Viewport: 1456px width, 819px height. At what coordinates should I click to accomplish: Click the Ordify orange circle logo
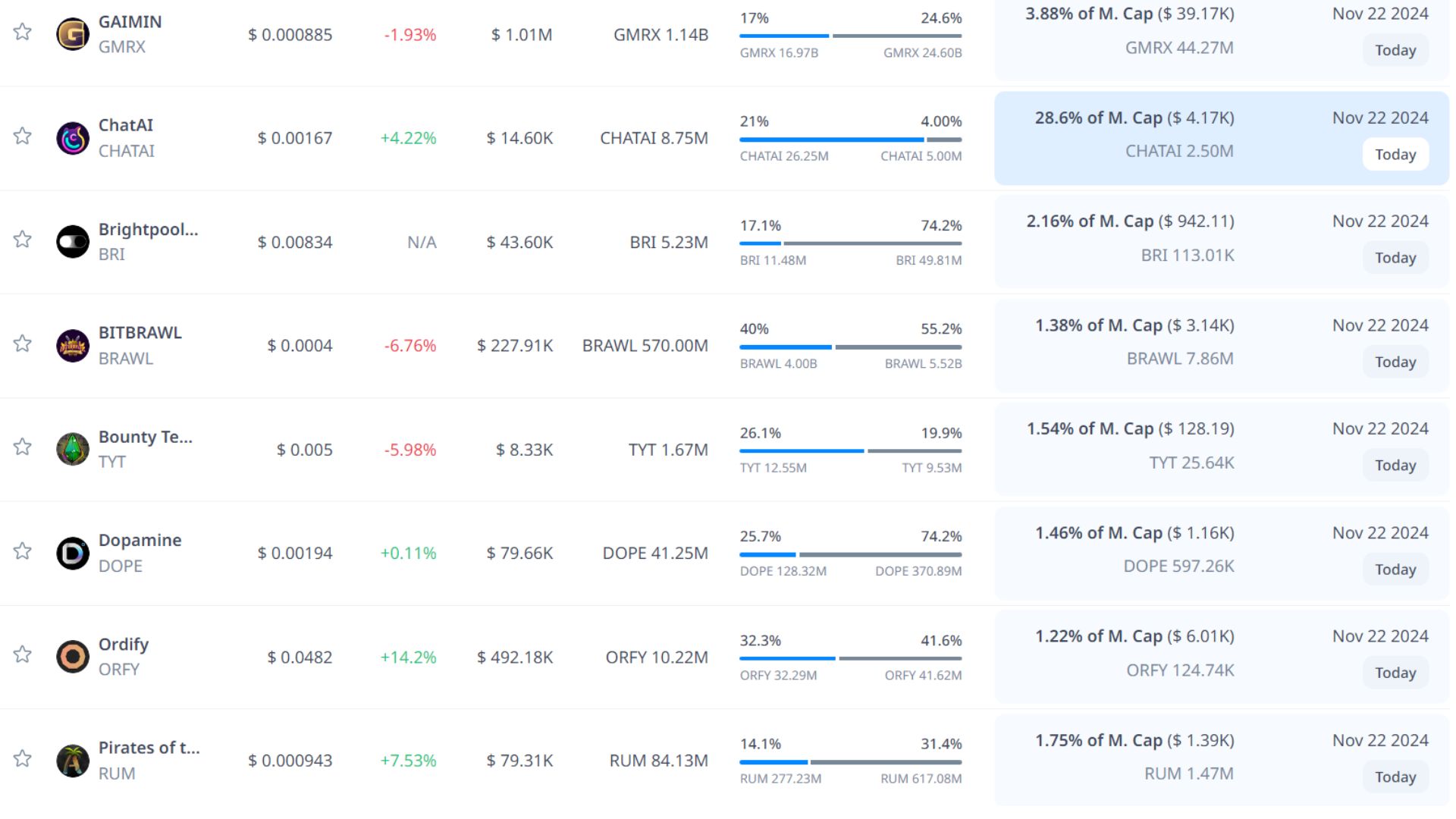pyautogui.click(x=73, y=657)
